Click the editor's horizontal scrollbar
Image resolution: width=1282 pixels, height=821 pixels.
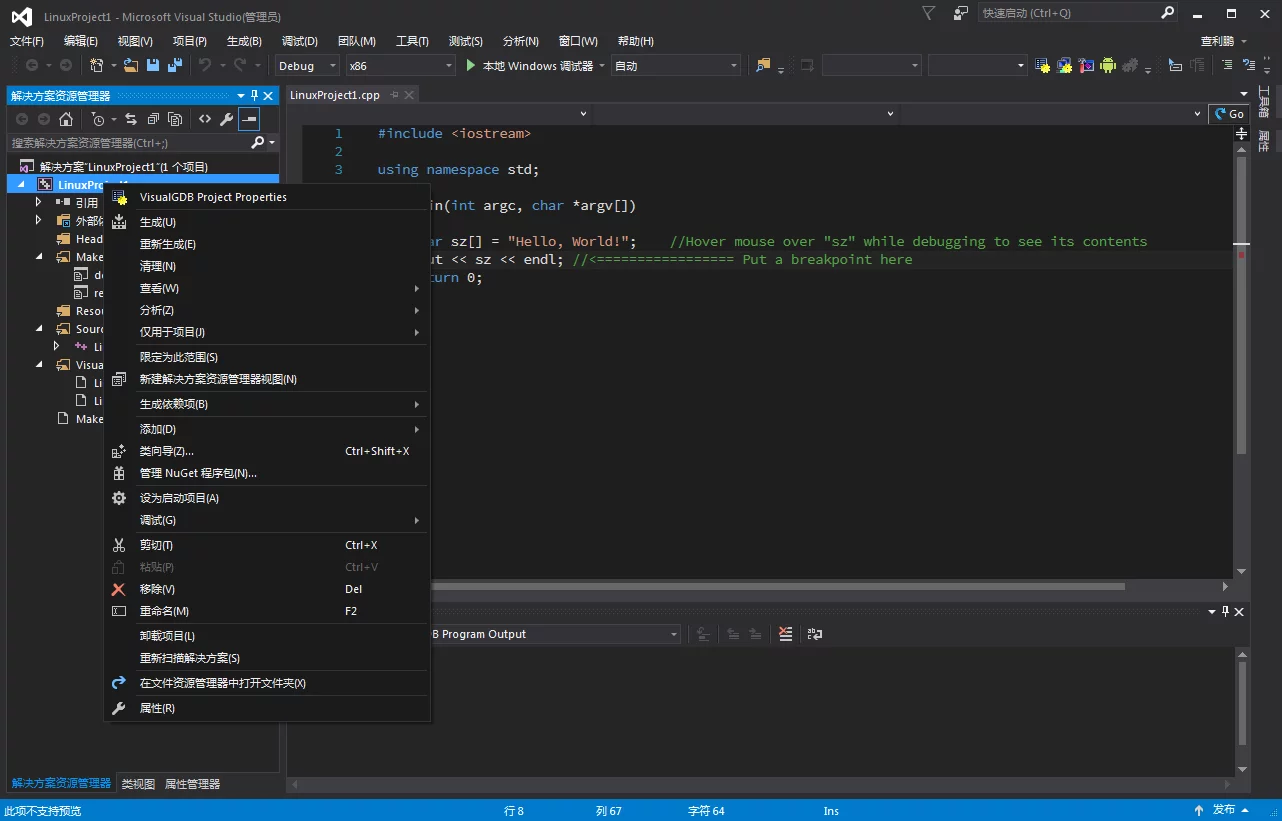point(780,587)
